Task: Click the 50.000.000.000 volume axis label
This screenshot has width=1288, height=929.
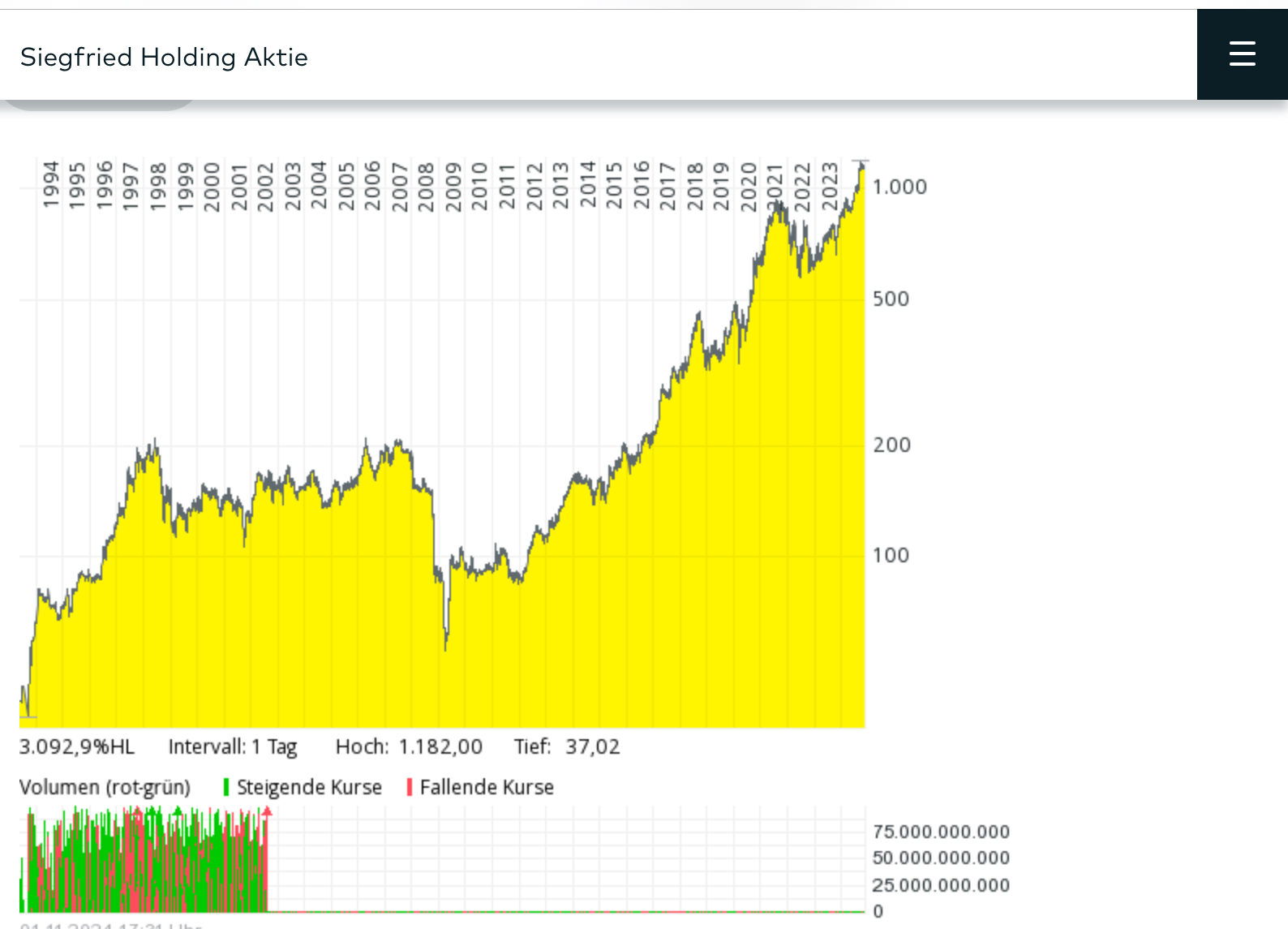Action: (x=941, y=858)
